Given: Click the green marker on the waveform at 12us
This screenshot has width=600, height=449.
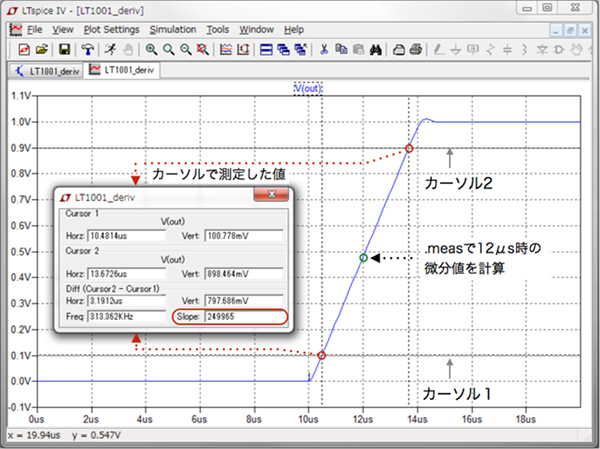Looking at the screenshot, I should 364,257.
